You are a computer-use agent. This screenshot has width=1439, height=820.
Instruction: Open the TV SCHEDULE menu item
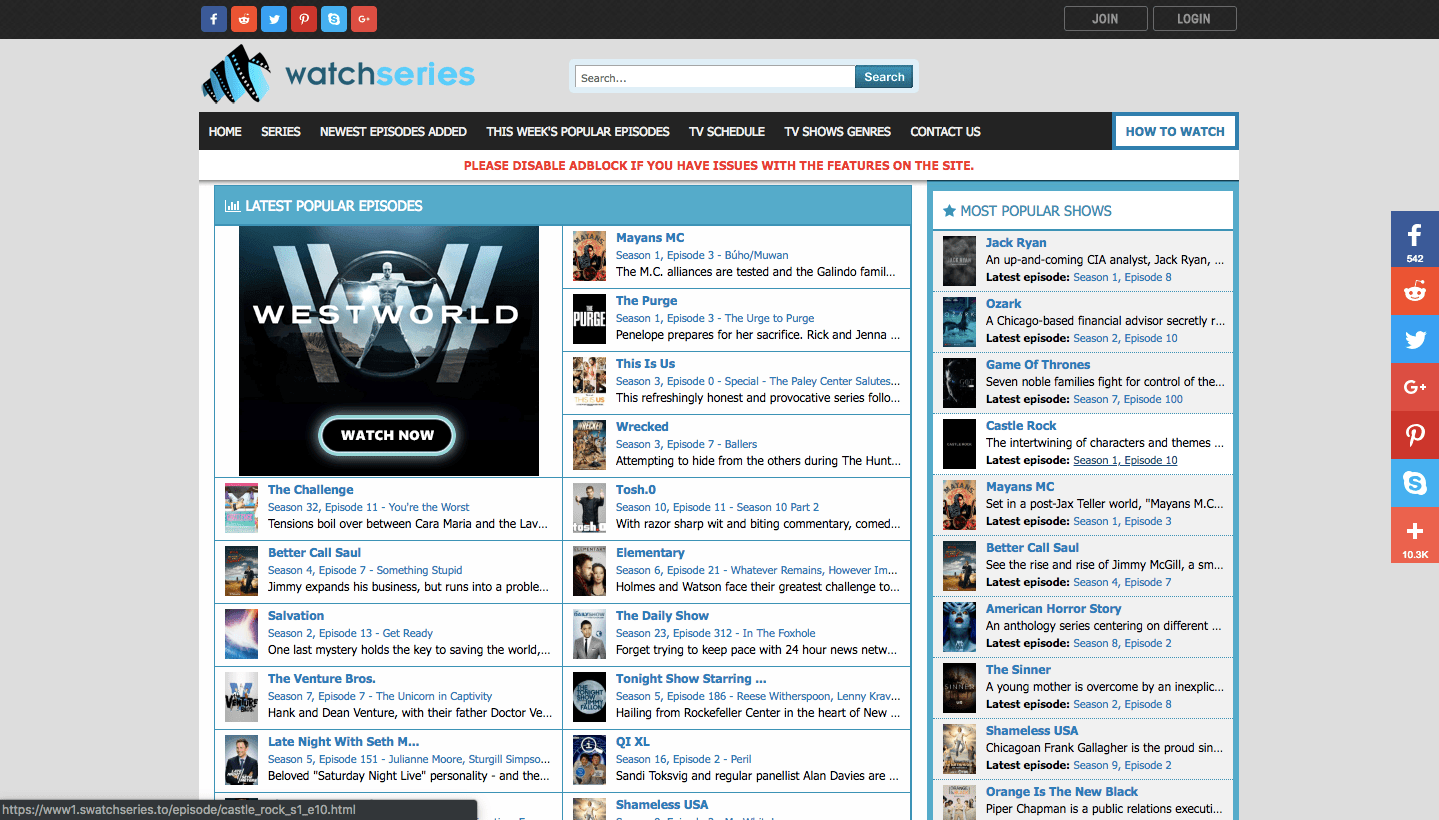coord(727,131)
